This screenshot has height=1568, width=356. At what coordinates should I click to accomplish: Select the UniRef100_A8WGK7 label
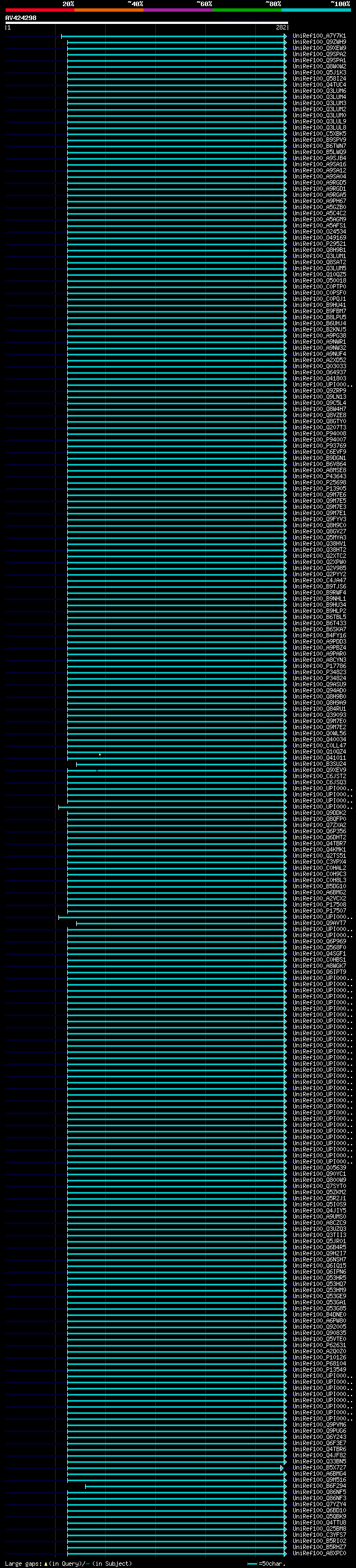pos(319,966)
